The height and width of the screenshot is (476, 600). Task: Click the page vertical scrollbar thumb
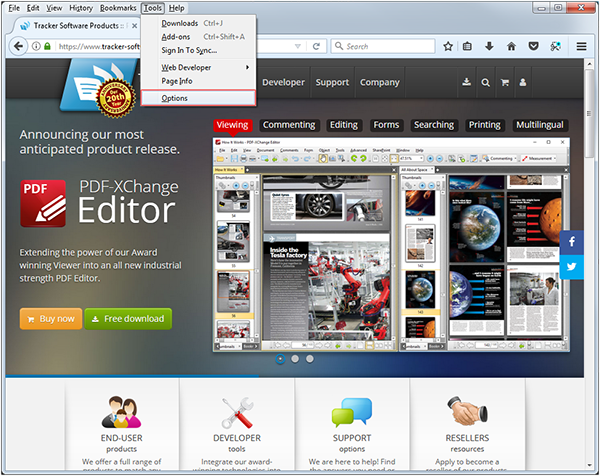point(589,114)
